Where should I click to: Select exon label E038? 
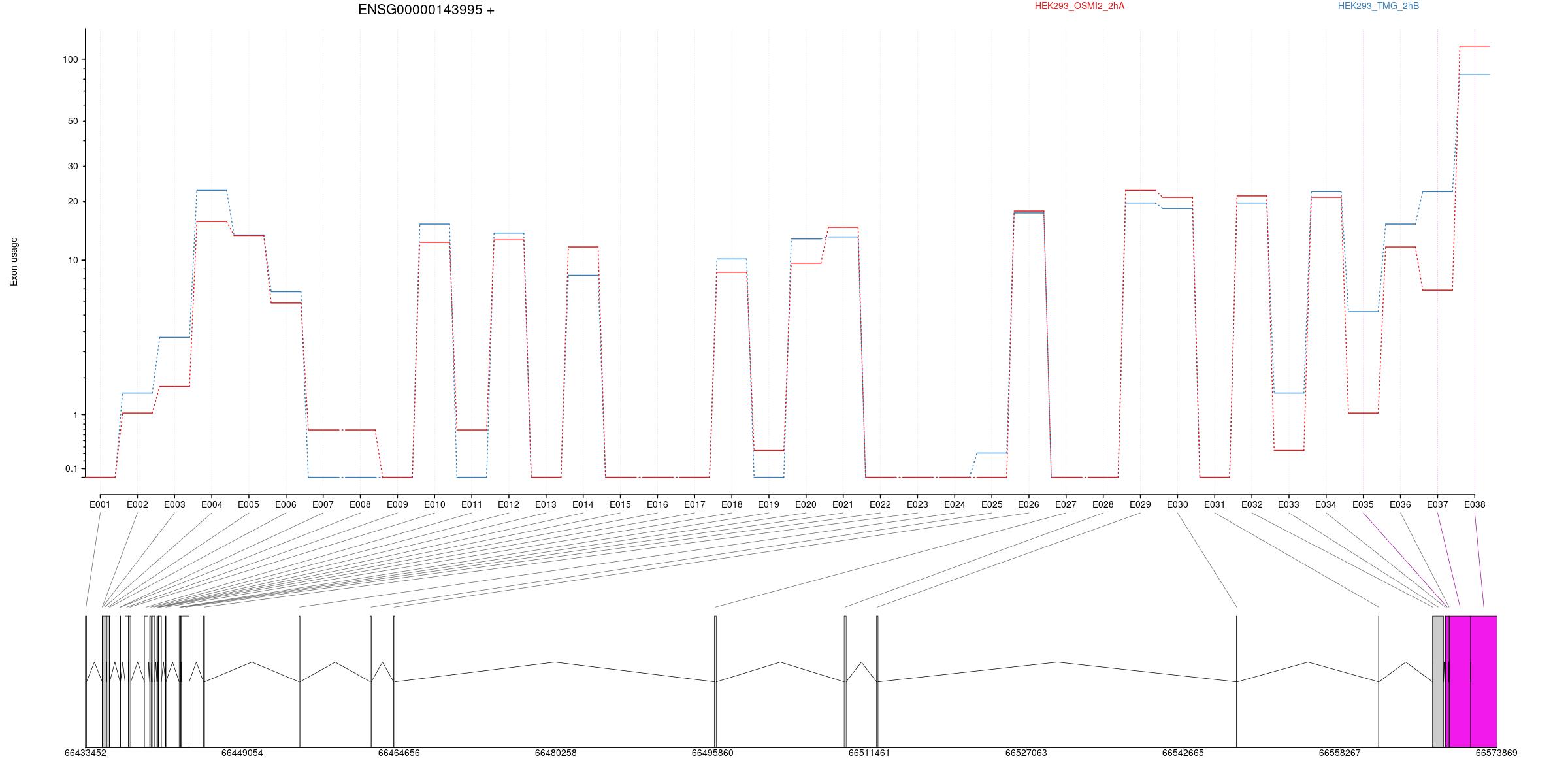coord(1475,504)
